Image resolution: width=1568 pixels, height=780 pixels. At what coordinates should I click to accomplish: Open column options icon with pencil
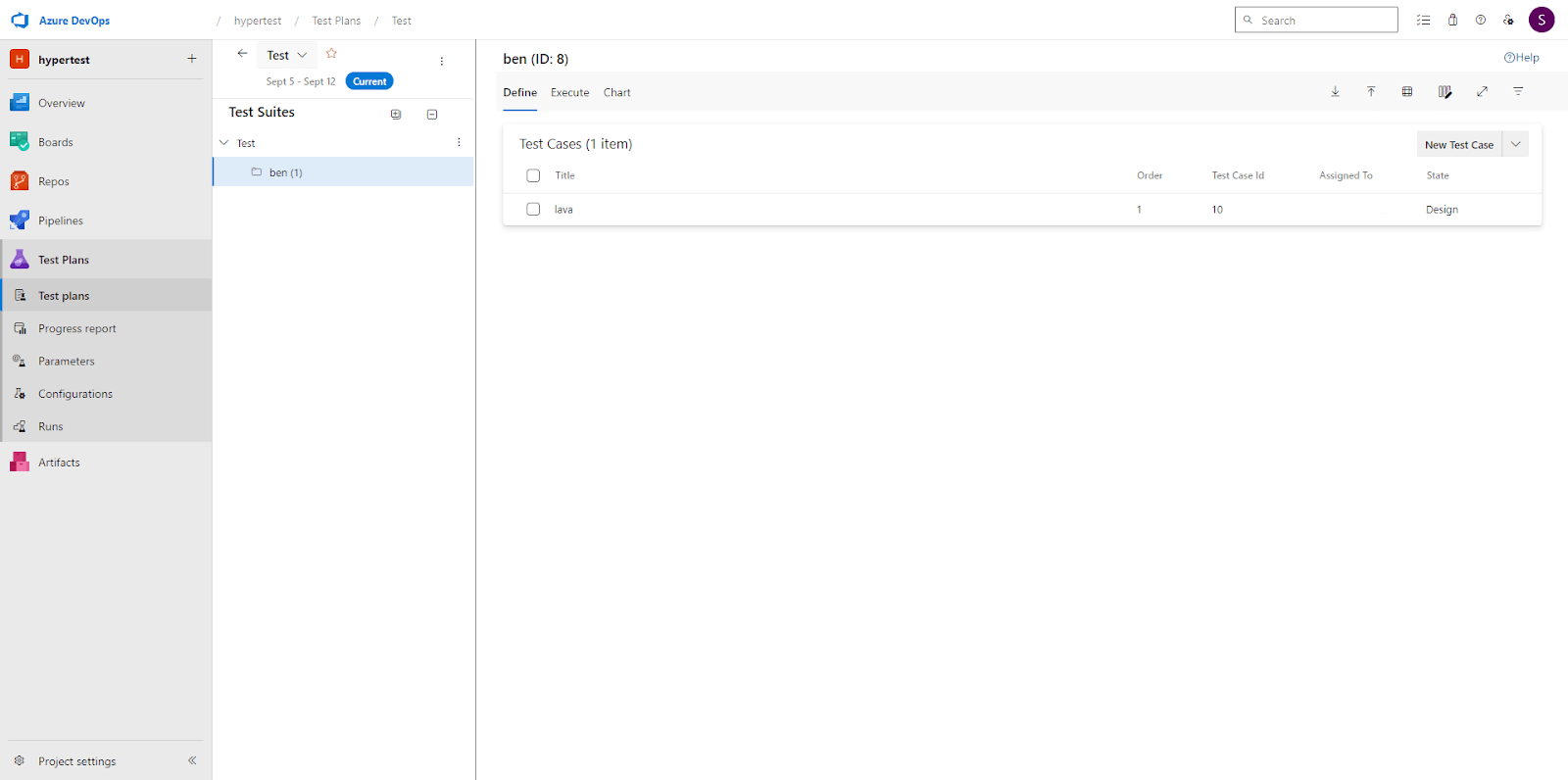tap(1445, 91)
